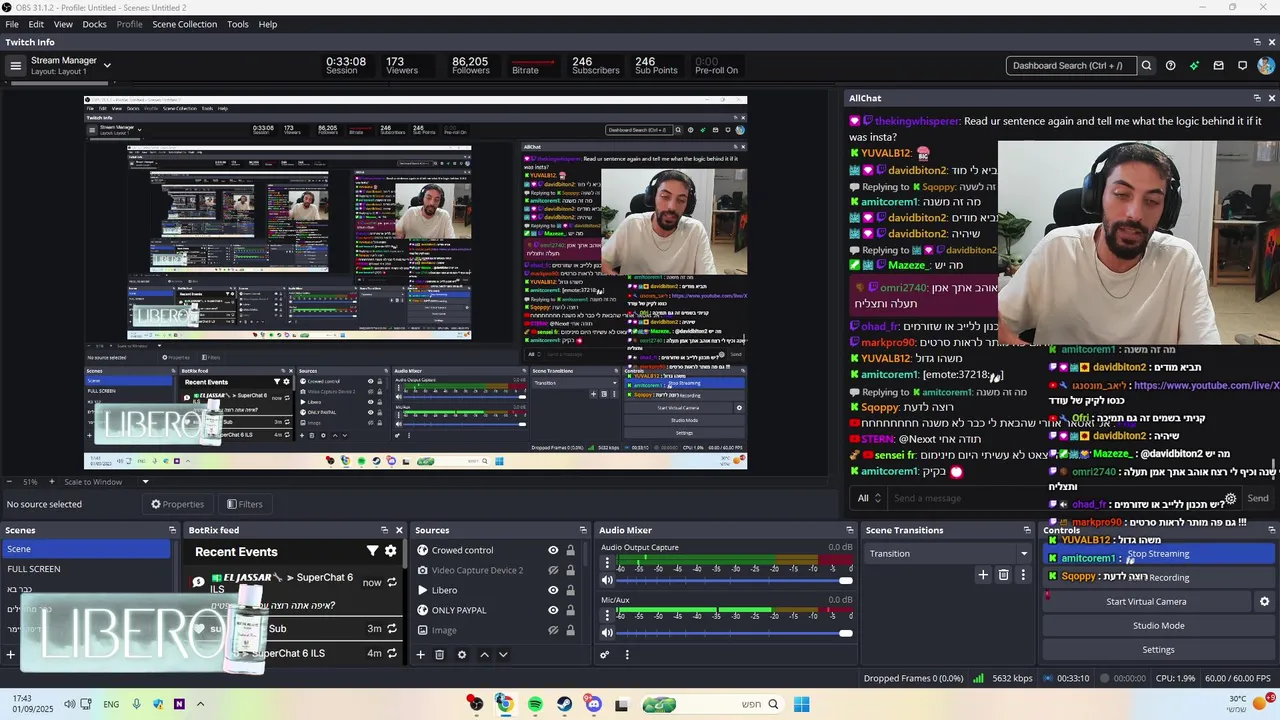The height and width of the screenshot is (720, 1280).
Task: Open the Edit menu
Action: coord(36,24)
